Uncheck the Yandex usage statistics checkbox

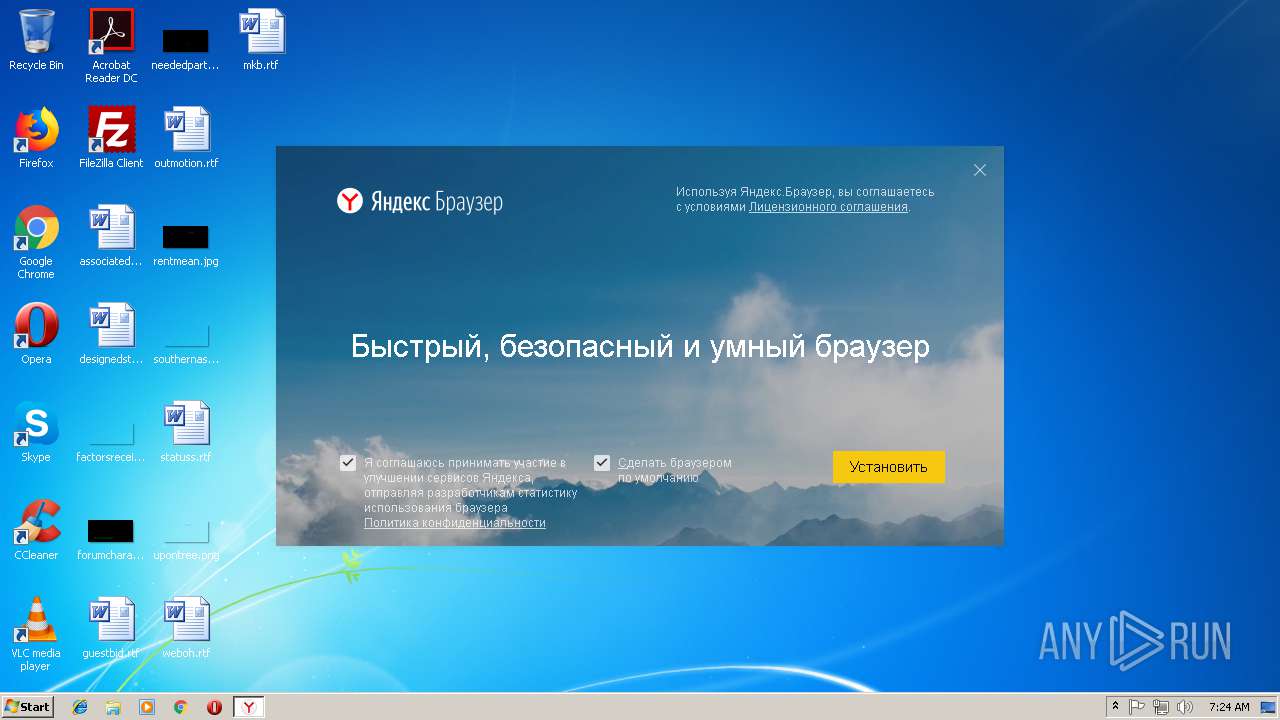coord(348,463)
